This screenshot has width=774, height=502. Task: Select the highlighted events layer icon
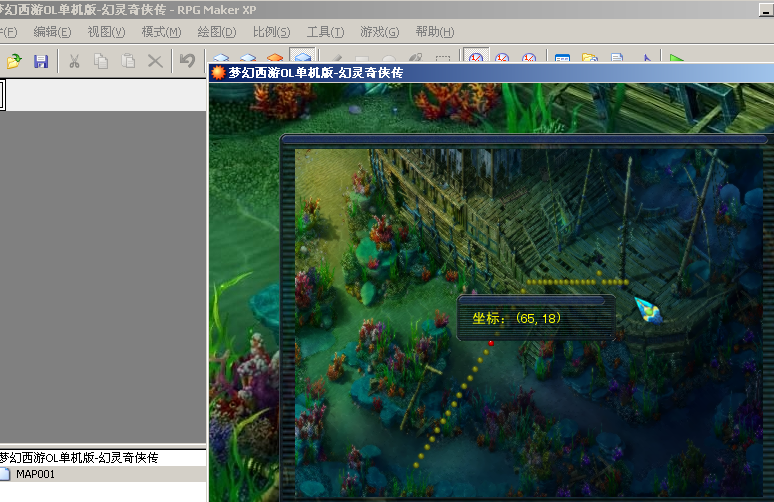tap(302, 56)
